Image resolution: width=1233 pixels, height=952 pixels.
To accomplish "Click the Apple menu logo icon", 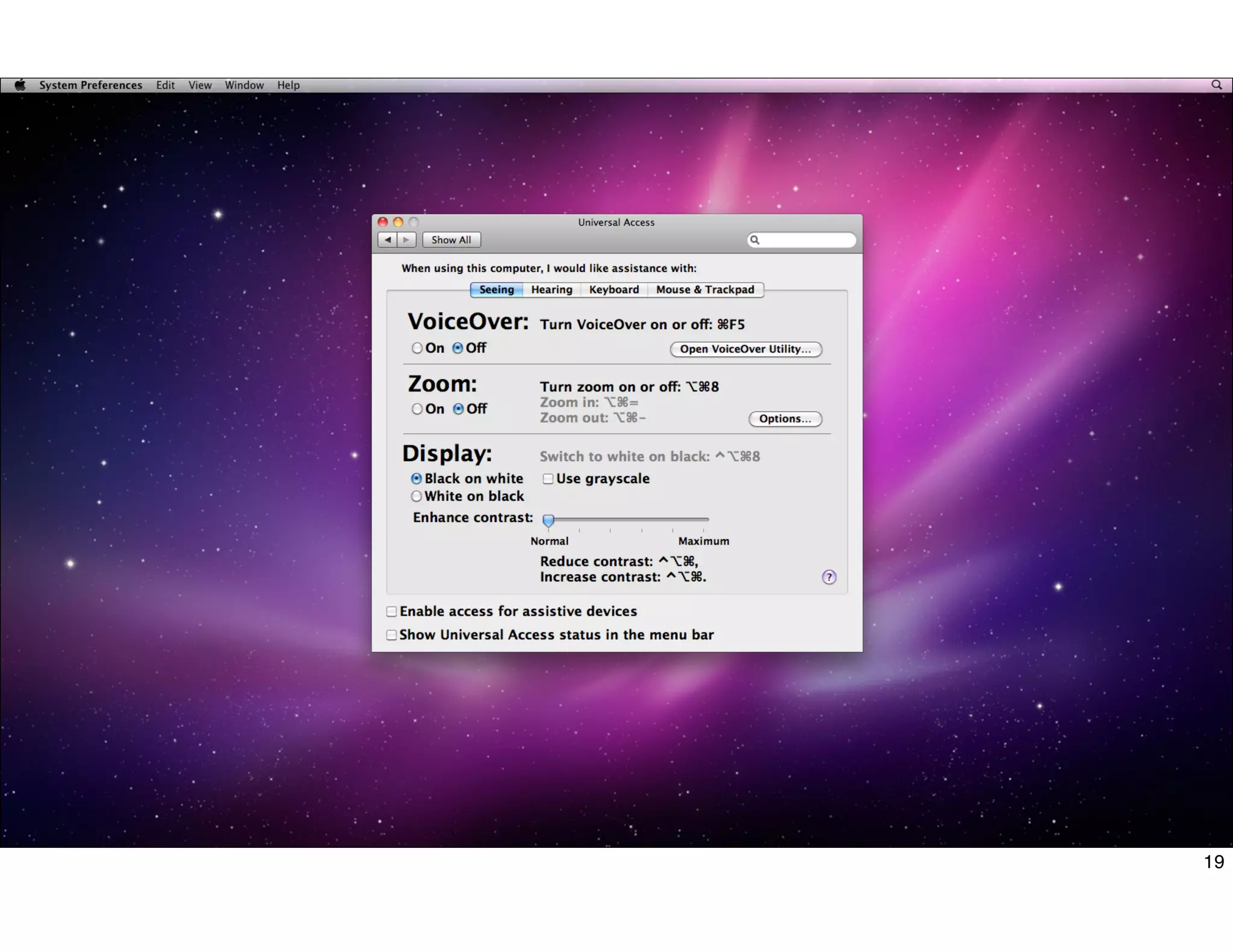I will click(20, 85).
